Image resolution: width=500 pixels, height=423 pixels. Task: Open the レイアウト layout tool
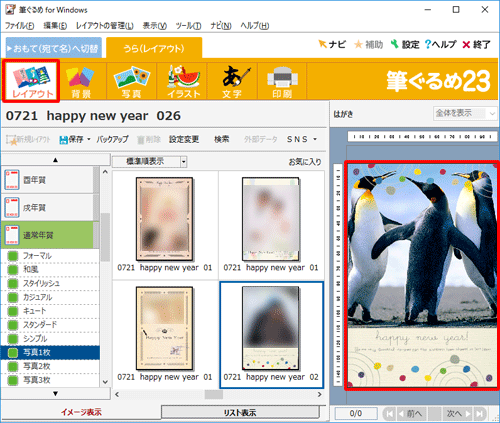tap(31, 81)
